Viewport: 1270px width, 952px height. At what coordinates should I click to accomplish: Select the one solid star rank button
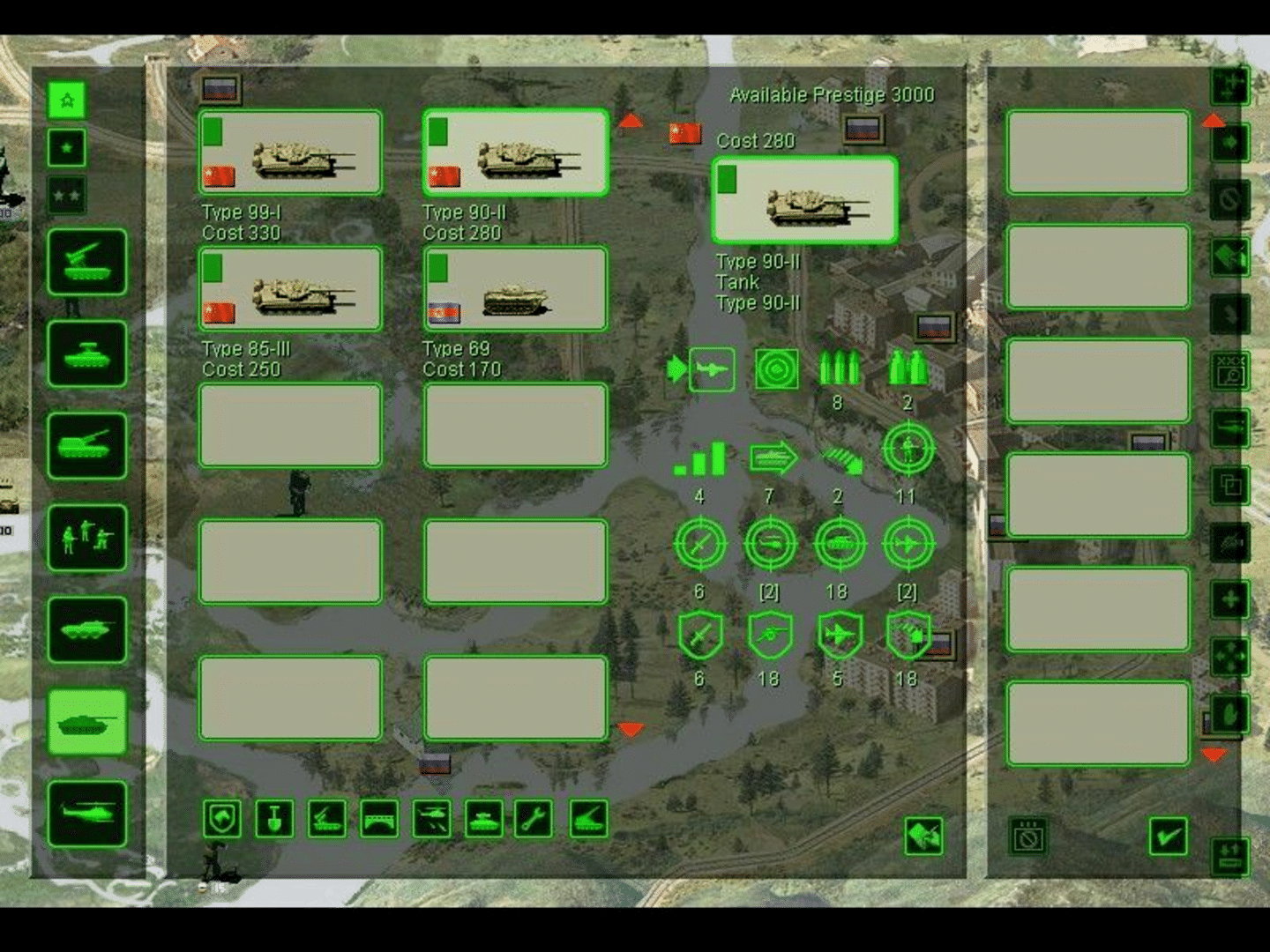(67, 148)
